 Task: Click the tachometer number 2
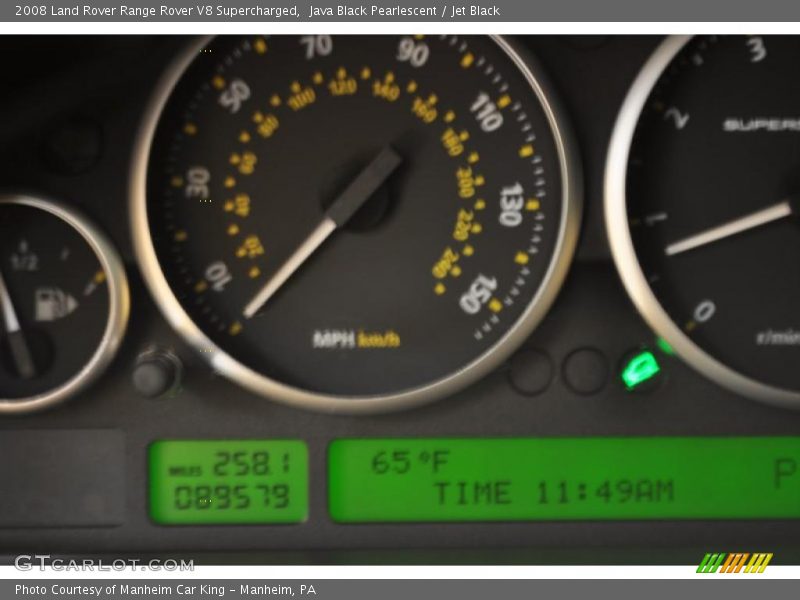(x=679, y=118)
